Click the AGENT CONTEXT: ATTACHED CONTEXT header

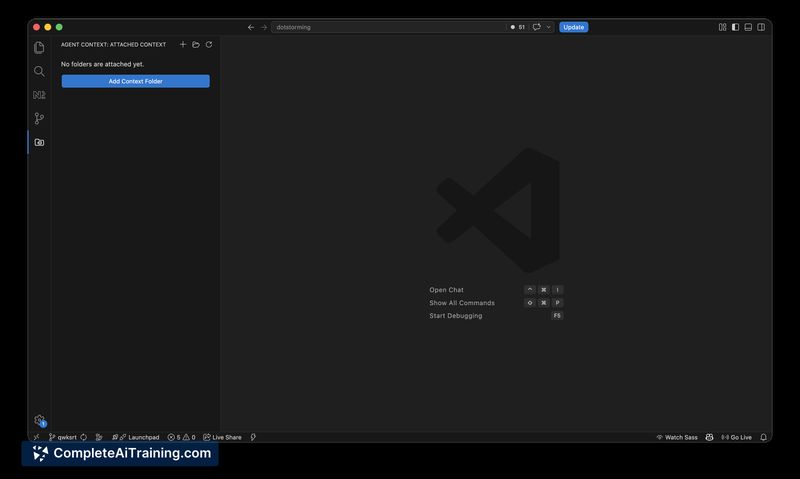[x=113, y=44]
